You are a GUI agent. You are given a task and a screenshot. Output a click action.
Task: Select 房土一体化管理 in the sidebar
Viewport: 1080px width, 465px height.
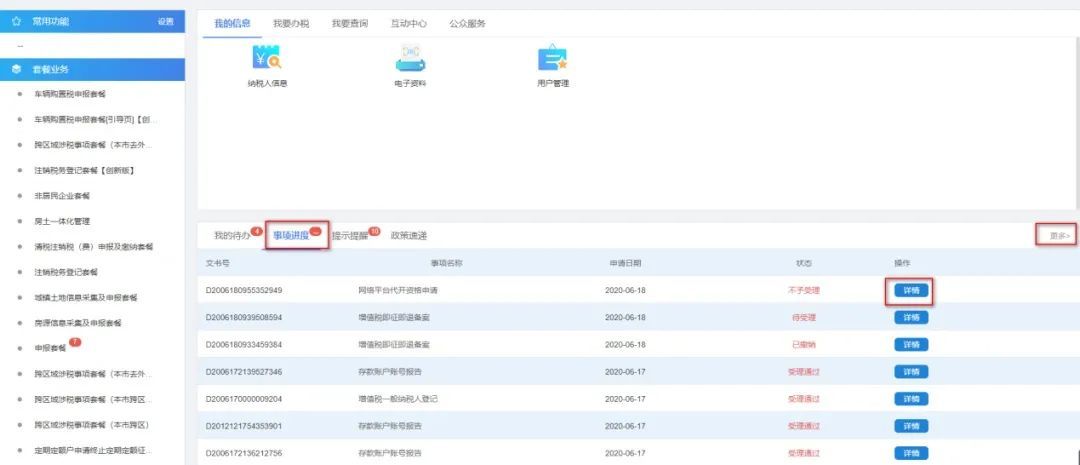pyautogui.click(x=62, y=221)
